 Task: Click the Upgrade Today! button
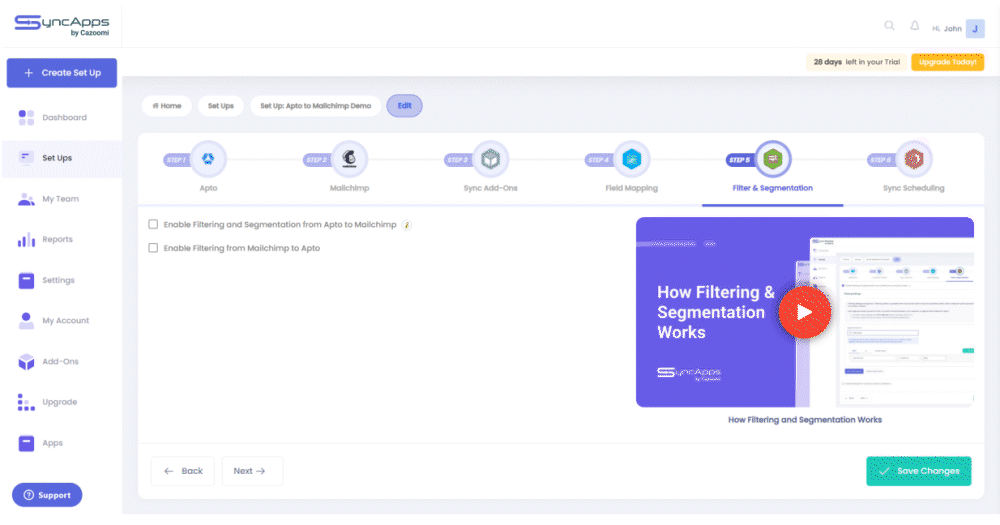pyautogui.click(x=947, y=62)
